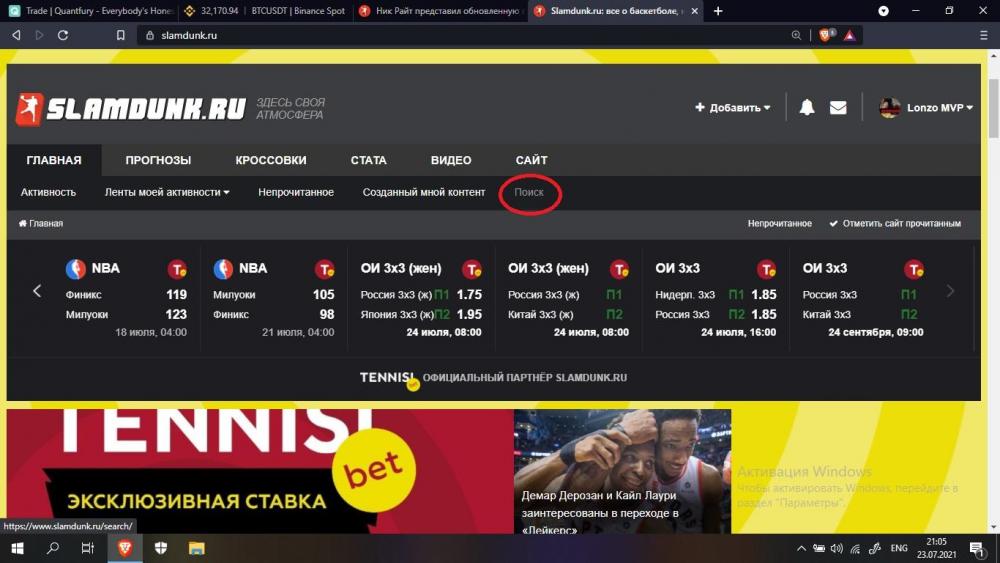Open the messages envelope icon
The image size is (1000, 563).
tap(838, 108)
